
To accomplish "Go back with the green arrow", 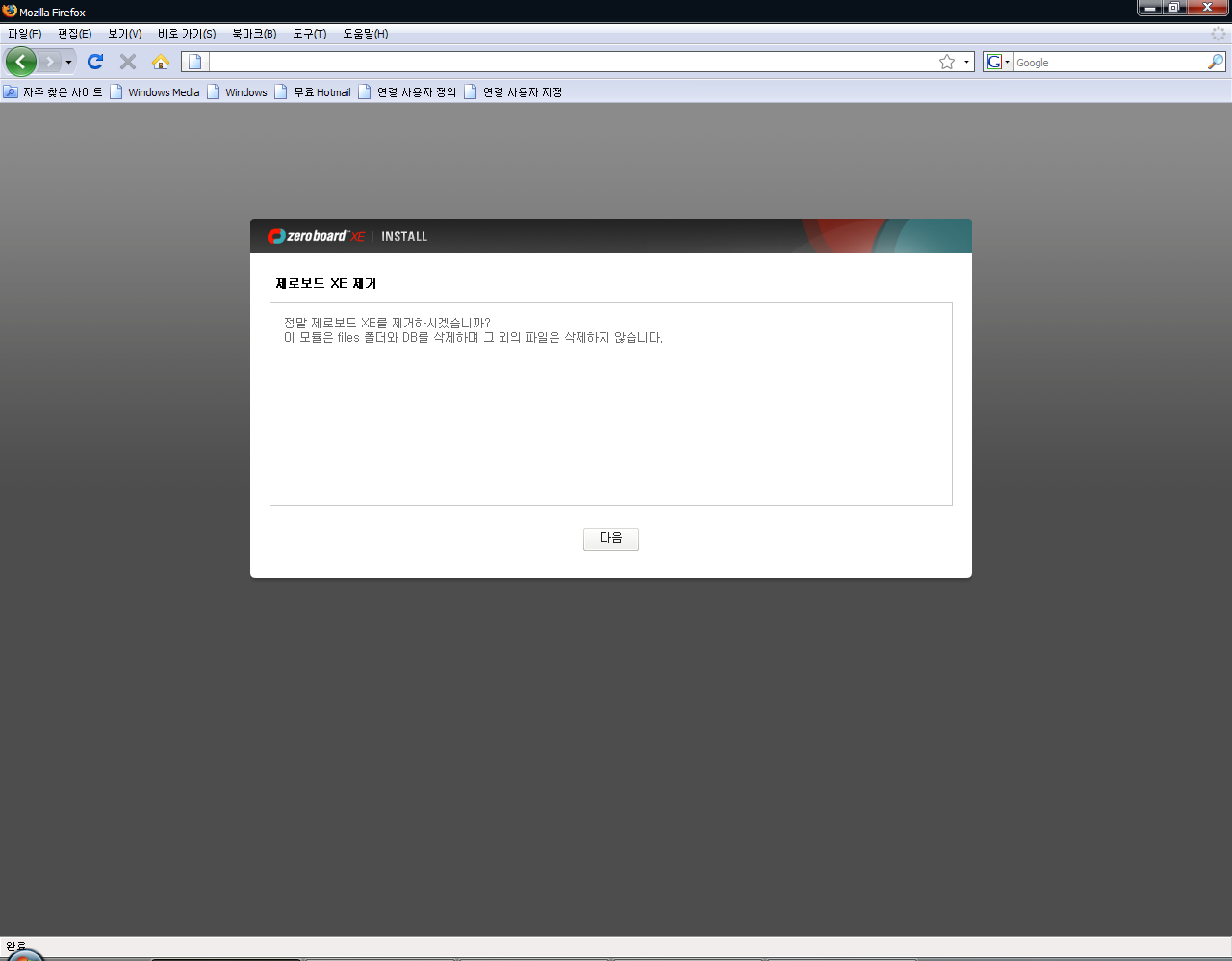I will tap(21, 62).
